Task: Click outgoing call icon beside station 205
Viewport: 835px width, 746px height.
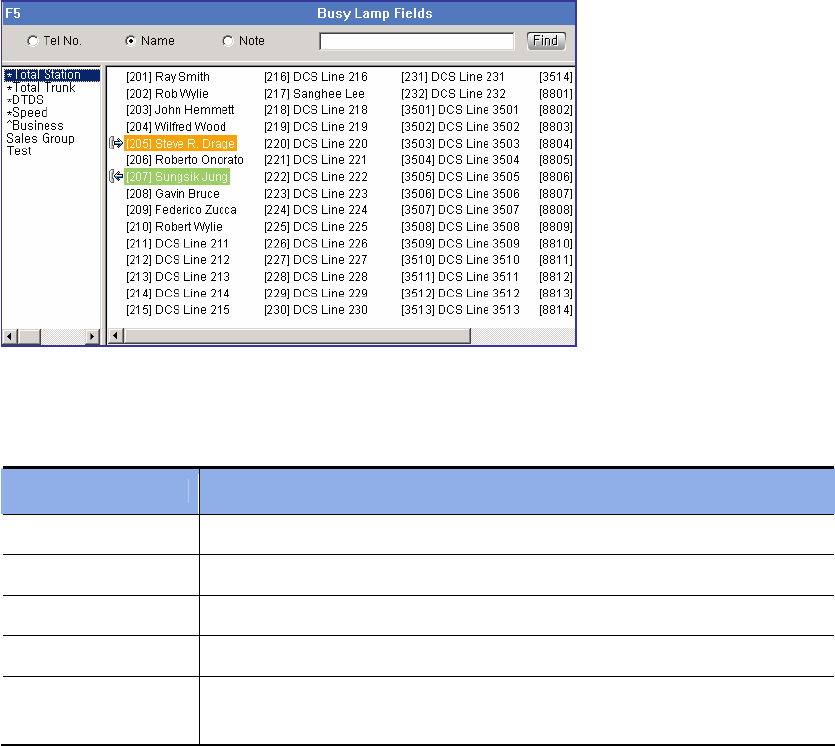Action: pos(115,144)
